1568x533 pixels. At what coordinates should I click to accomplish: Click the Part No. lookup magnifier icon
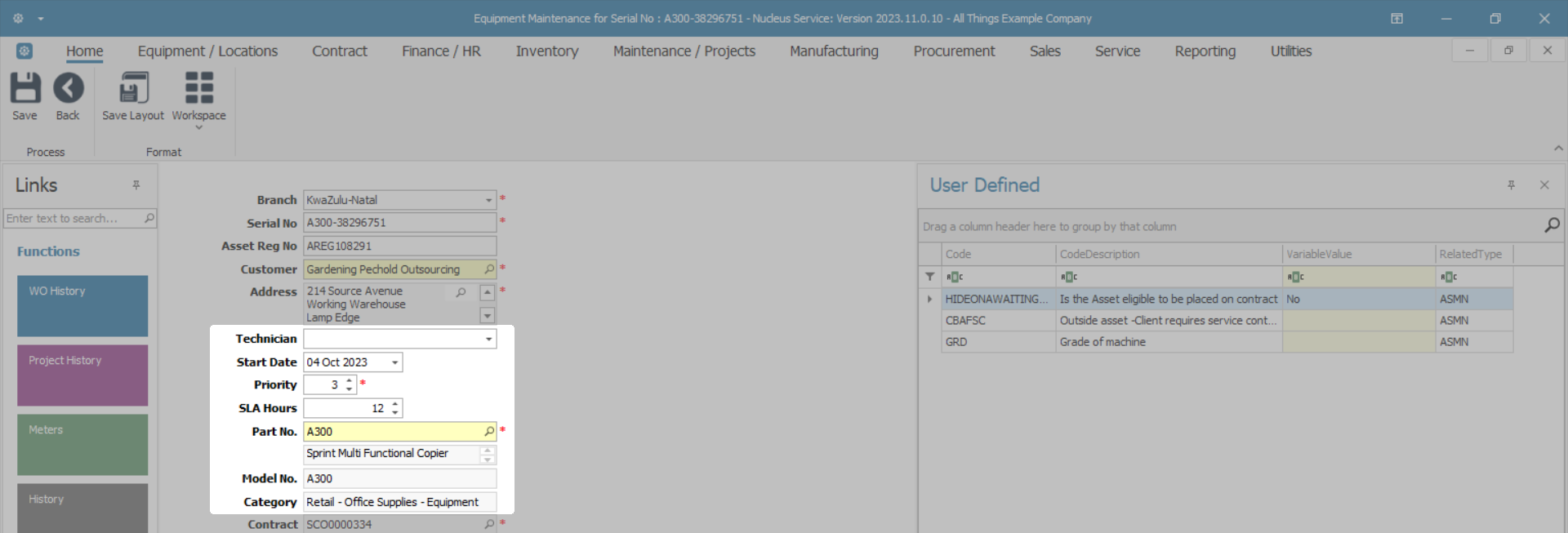(x=489, y=431)
